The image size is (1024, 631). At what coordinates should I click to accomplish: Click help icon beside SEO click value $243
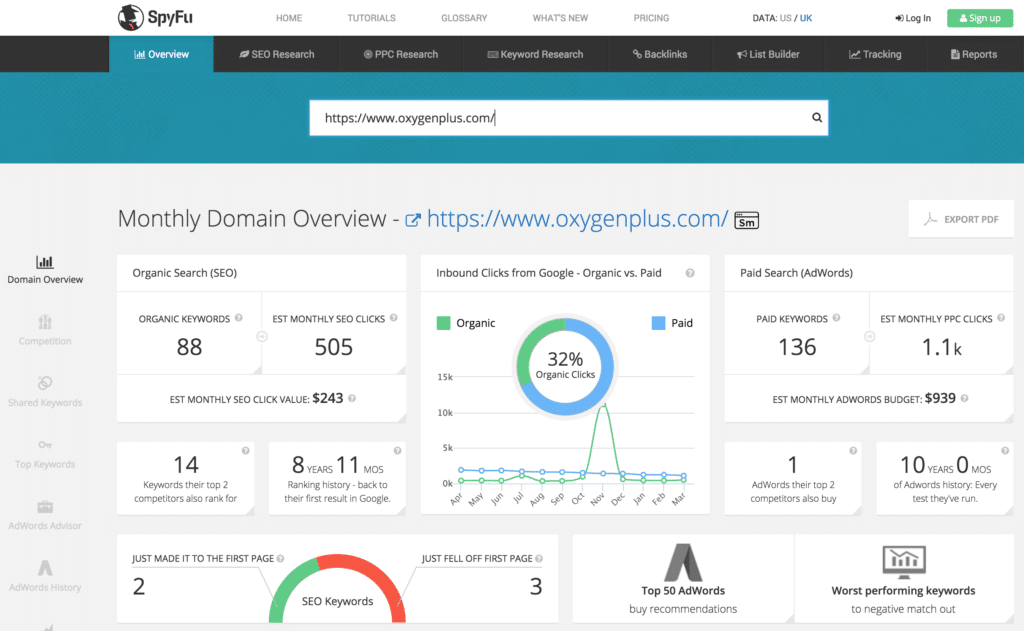352,398
